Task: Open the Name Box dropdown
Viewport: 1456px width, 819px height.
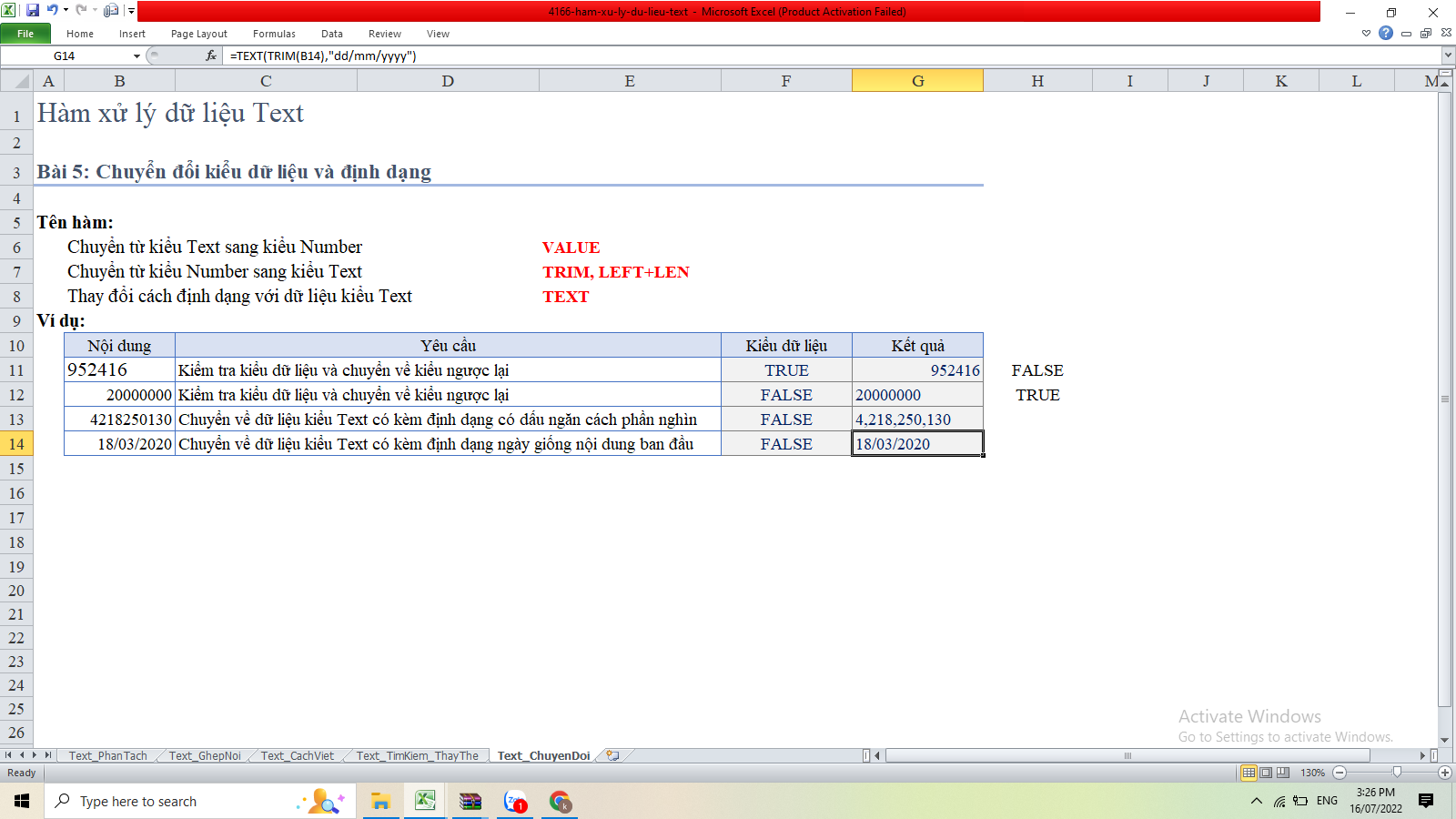Action: point(137,56)
